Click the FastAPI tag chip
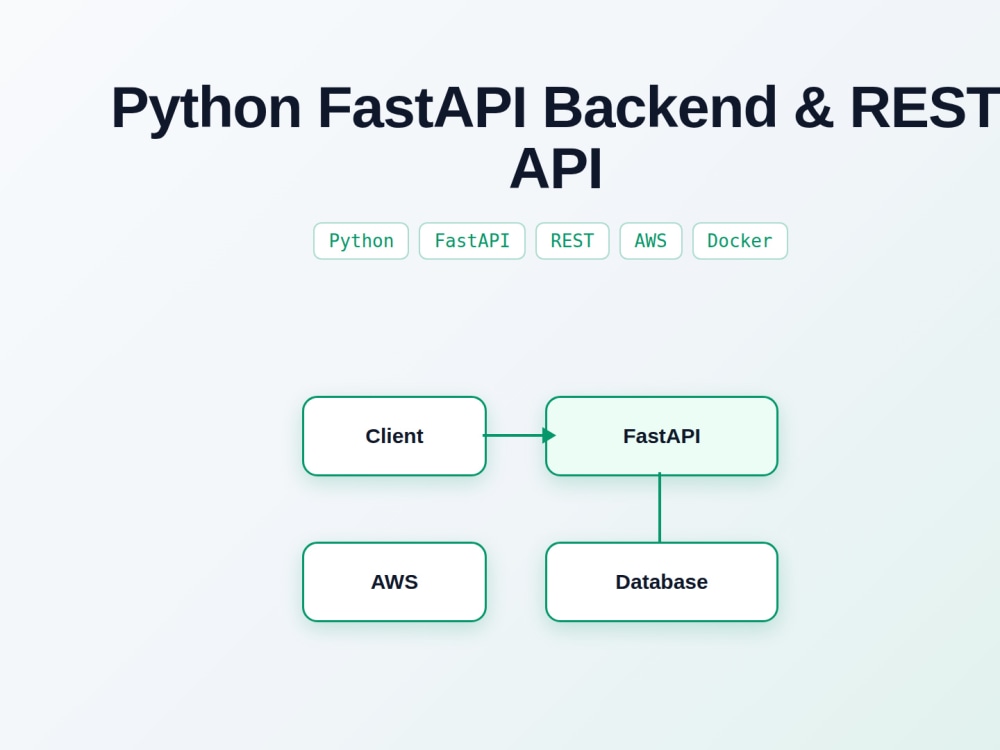 coord(472,241)
